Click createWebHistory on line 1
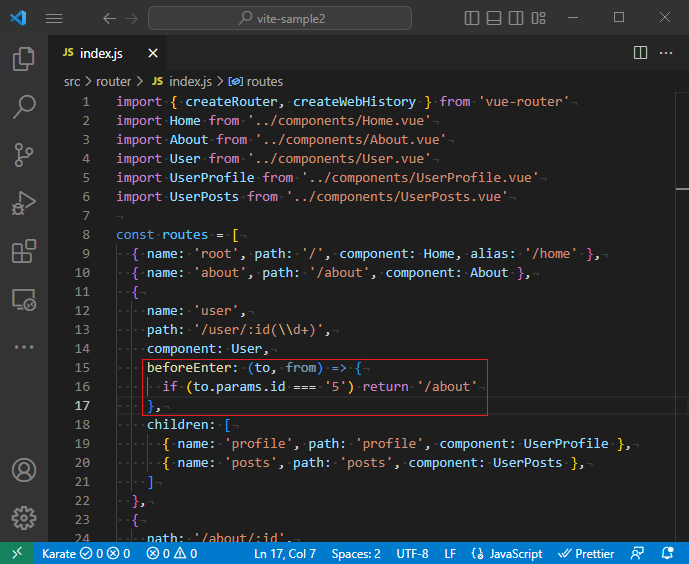689x564 pixels. [354, 102]
